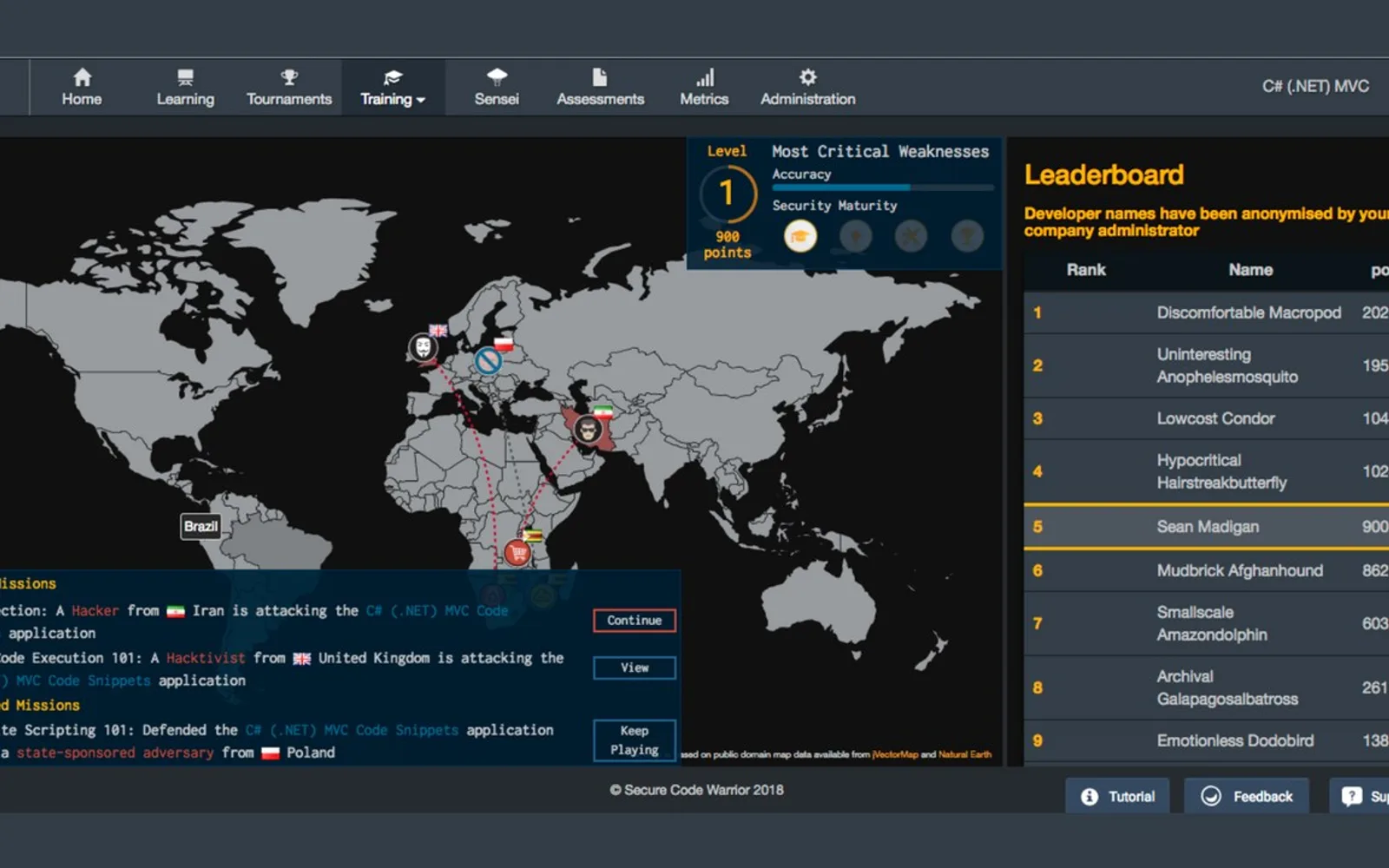This screenshot has height=868, width=1389.
Task: Select Emotionless Dodobird leaderboard row
Action: point(1207,740)
